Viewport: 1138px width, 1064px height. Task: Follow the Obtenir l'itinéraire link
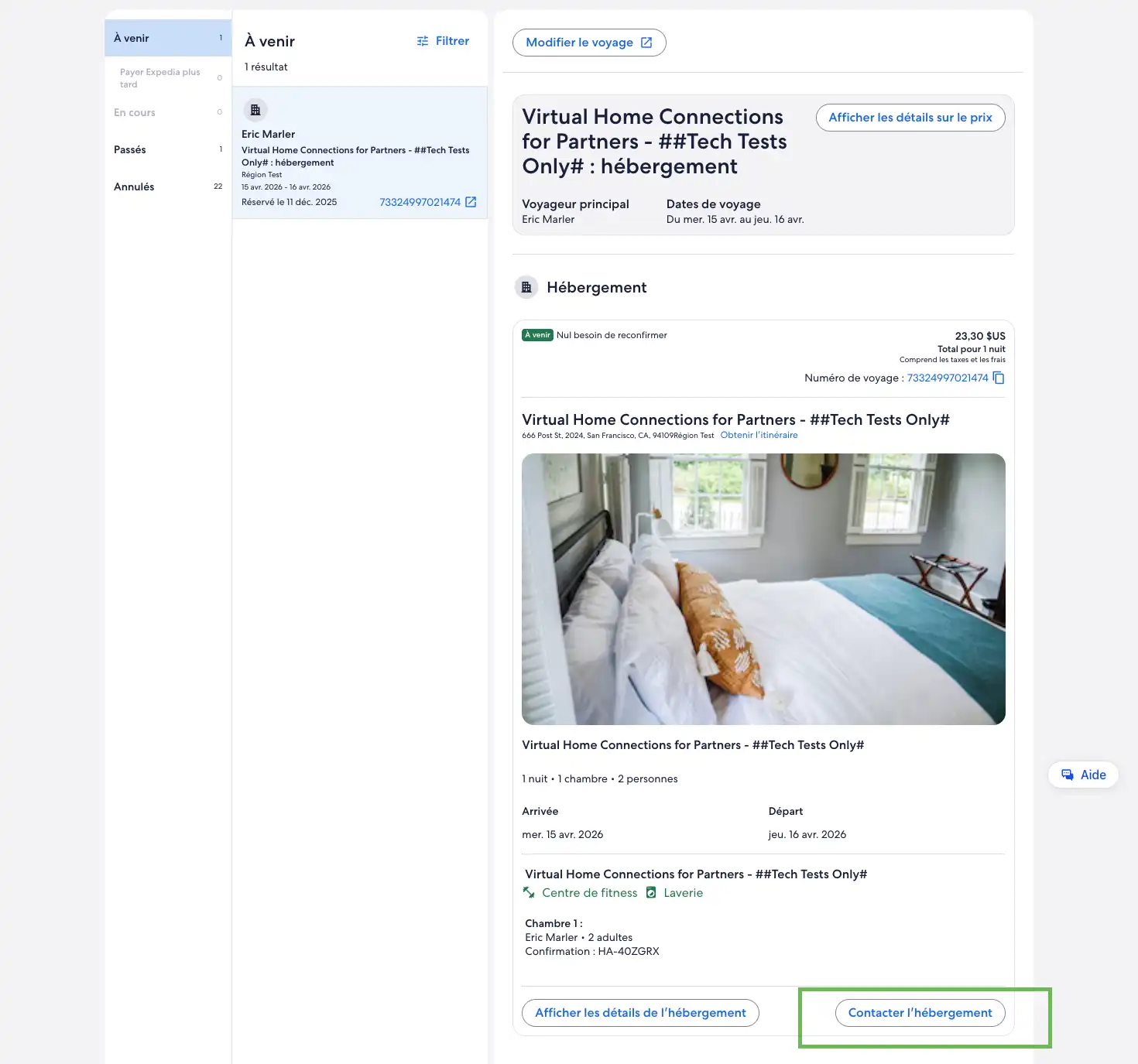[x=759, y=435]
